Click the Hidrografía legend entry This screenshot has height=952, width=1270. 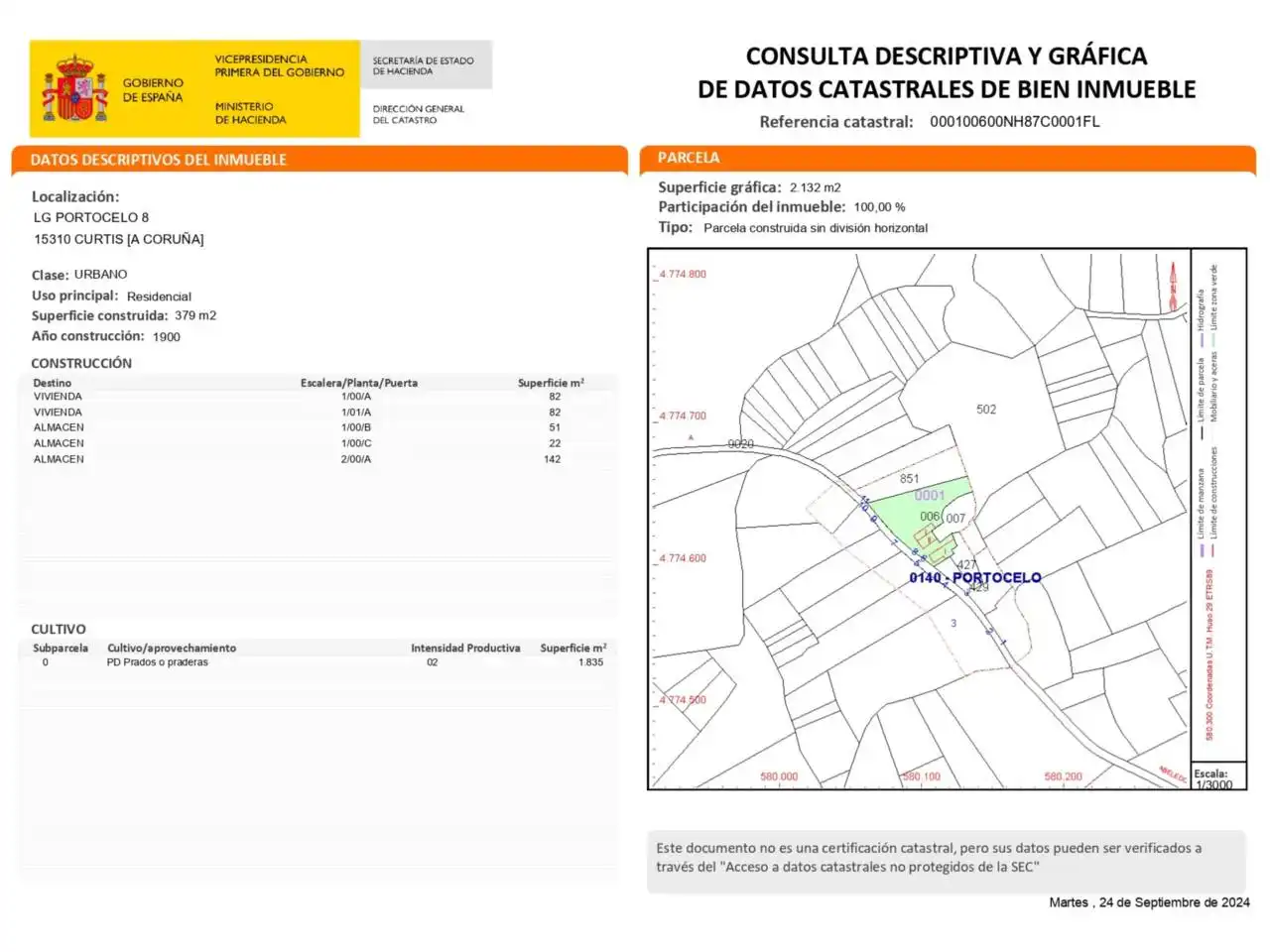tap(1201, 319)
